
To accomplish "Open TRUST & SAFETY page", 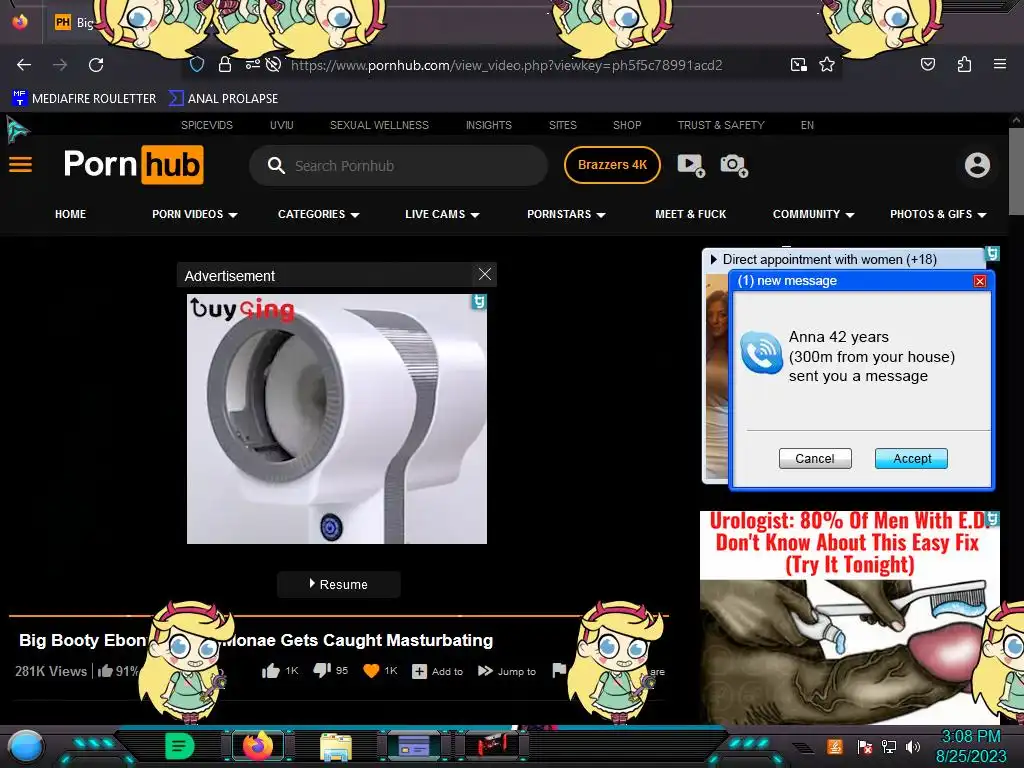I will pyautogui.click(x=720, y=125).
